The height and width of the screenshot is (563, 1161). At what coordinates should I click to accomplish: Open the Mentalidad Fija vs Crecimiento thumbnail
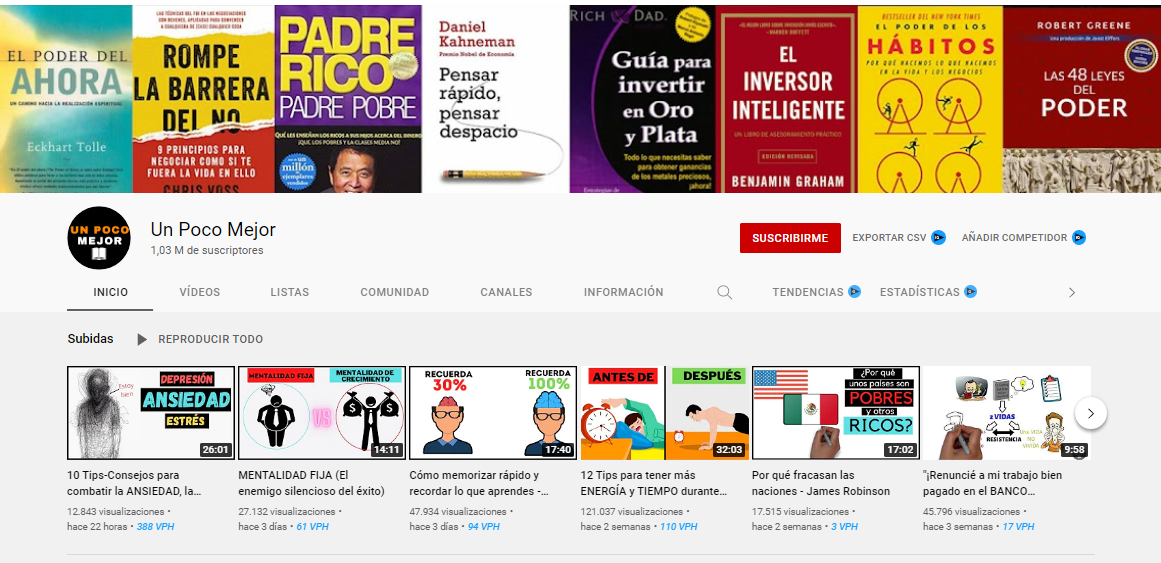click(322, 413)
